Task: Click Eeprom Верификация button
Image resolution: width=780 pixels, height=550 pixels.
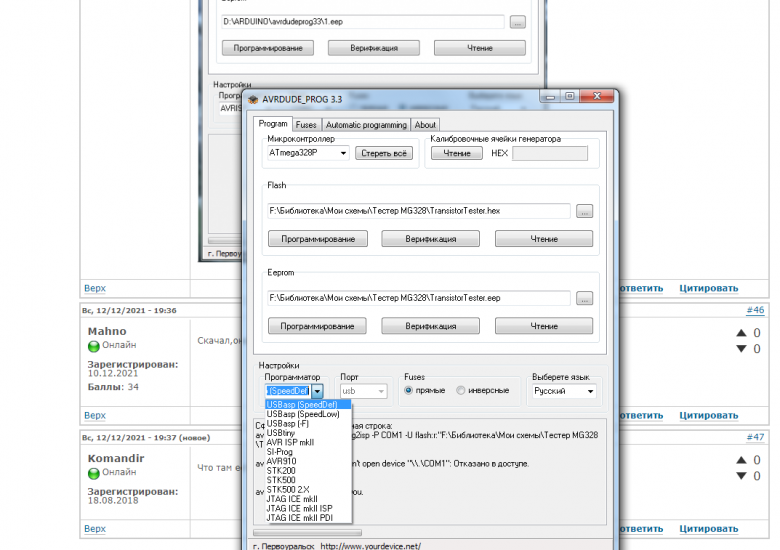Action: point(431,326)
